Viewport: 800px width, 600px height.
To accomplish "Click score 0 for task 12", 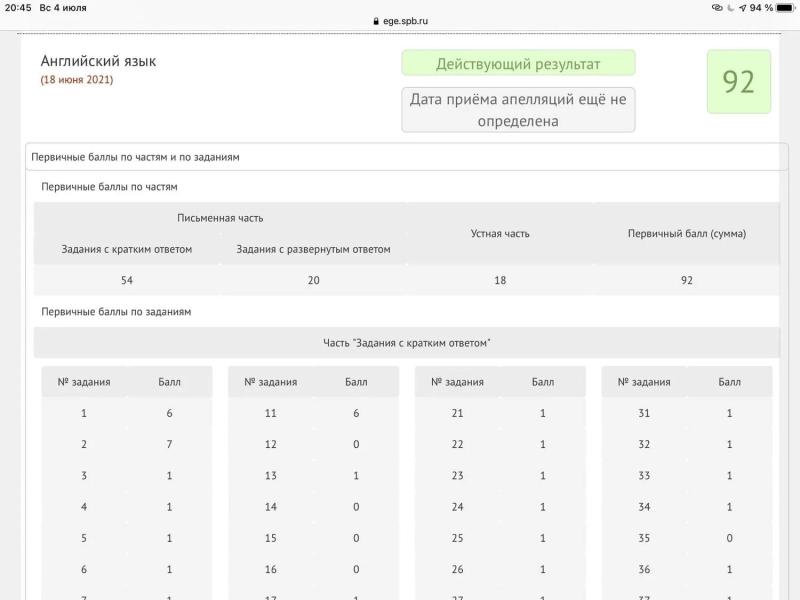I will [356, 444].
